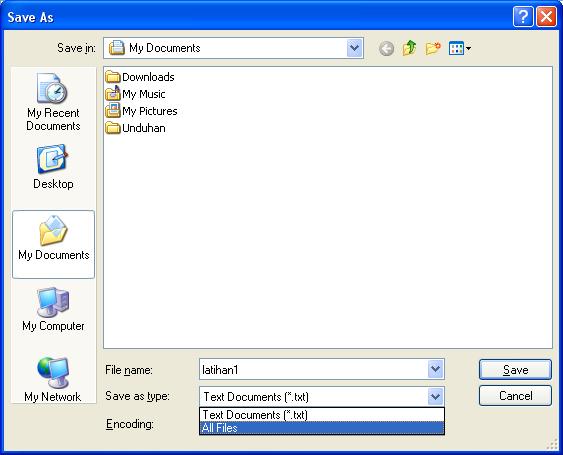563x455 pixels.
Task: Expand the File name history dropdown arrow
Action: (x=436, y=369)
